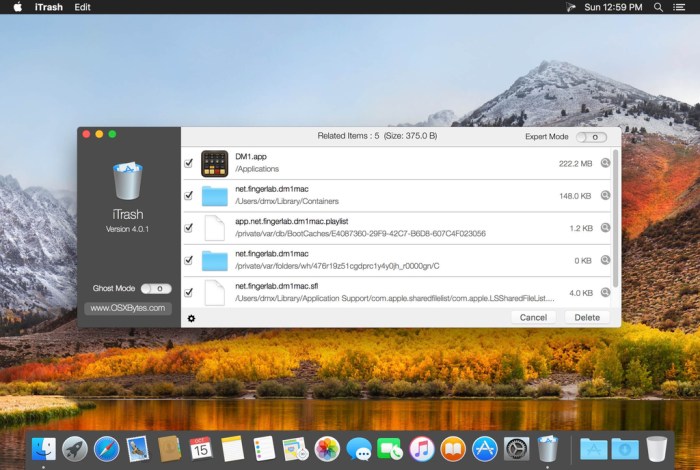Click the magnifier icon on the 0 KB row
Viewport: 700px width, 470px height.
(605, 260)
